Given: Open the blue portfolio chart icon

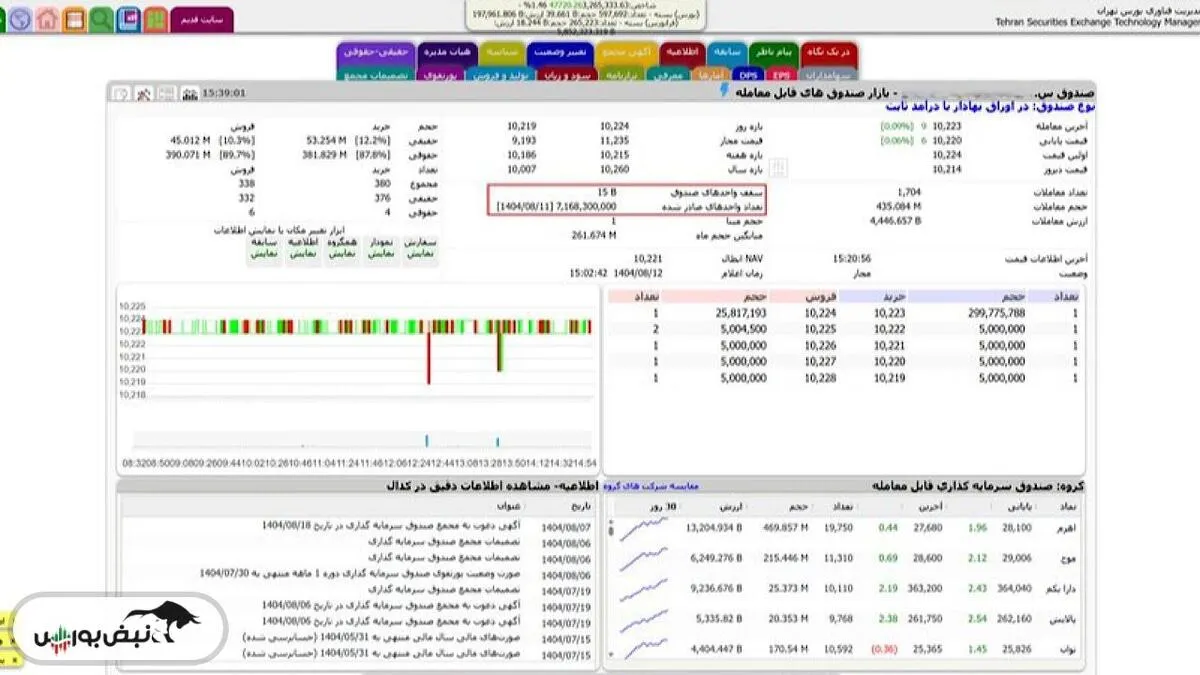Looking at the screenshot, I should [x=128, y=19].
